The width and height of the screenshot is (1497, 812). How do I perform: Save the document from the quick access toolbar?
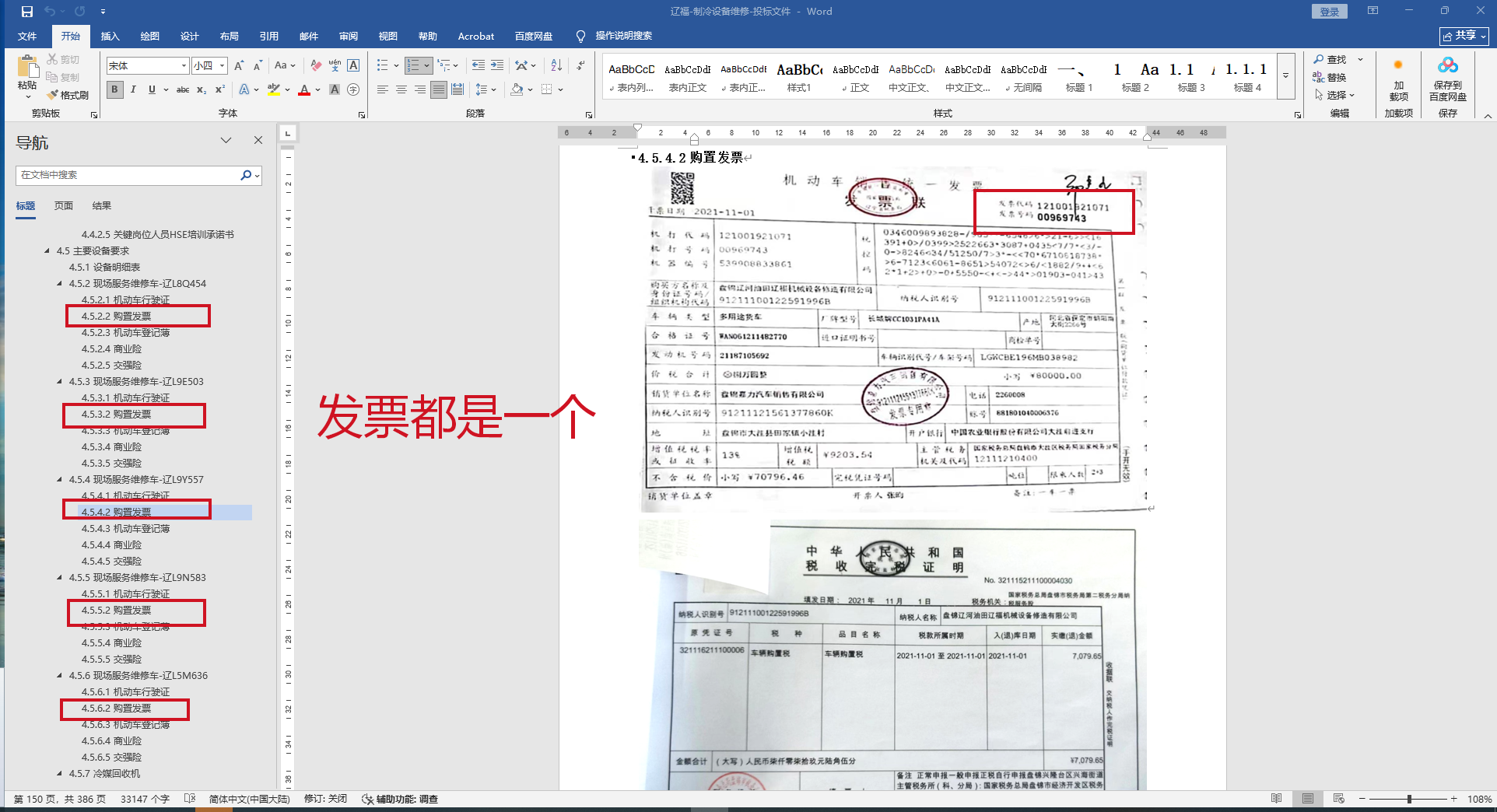27,12
